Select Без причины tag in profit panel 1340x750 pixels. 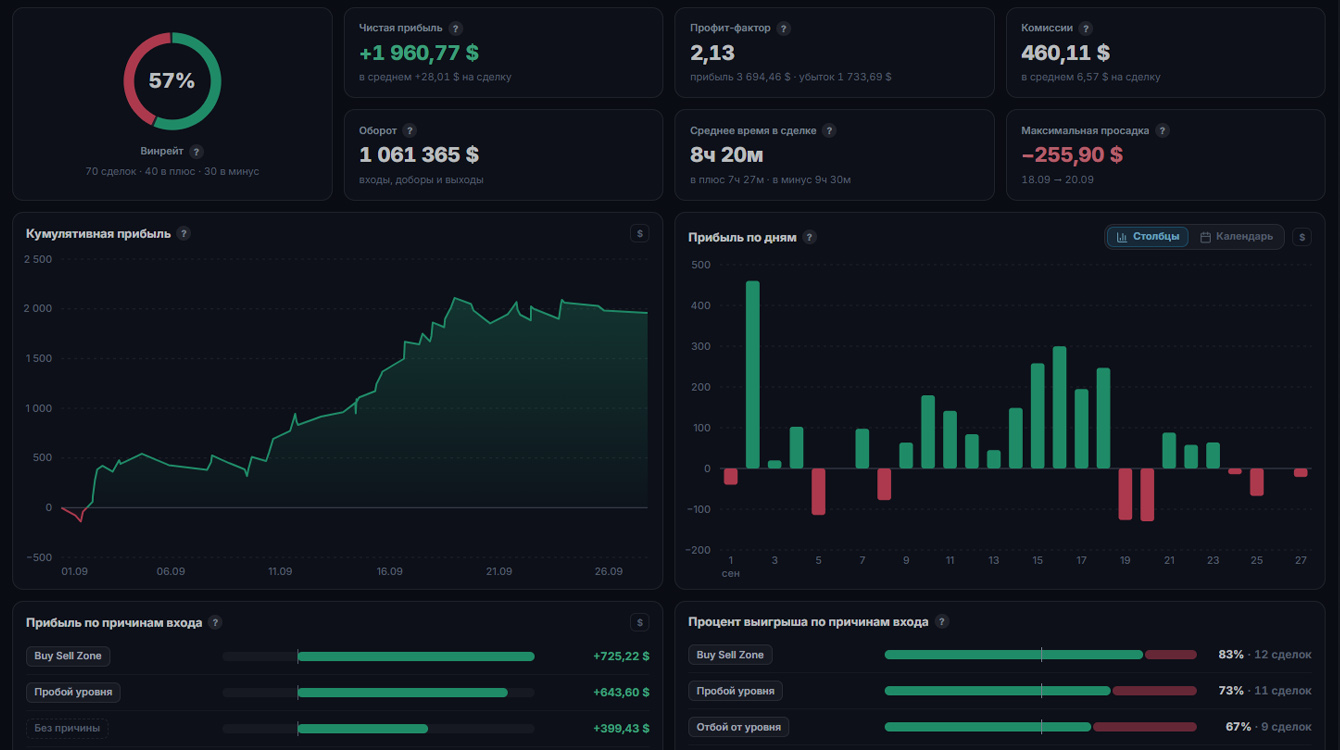point(67,728)
